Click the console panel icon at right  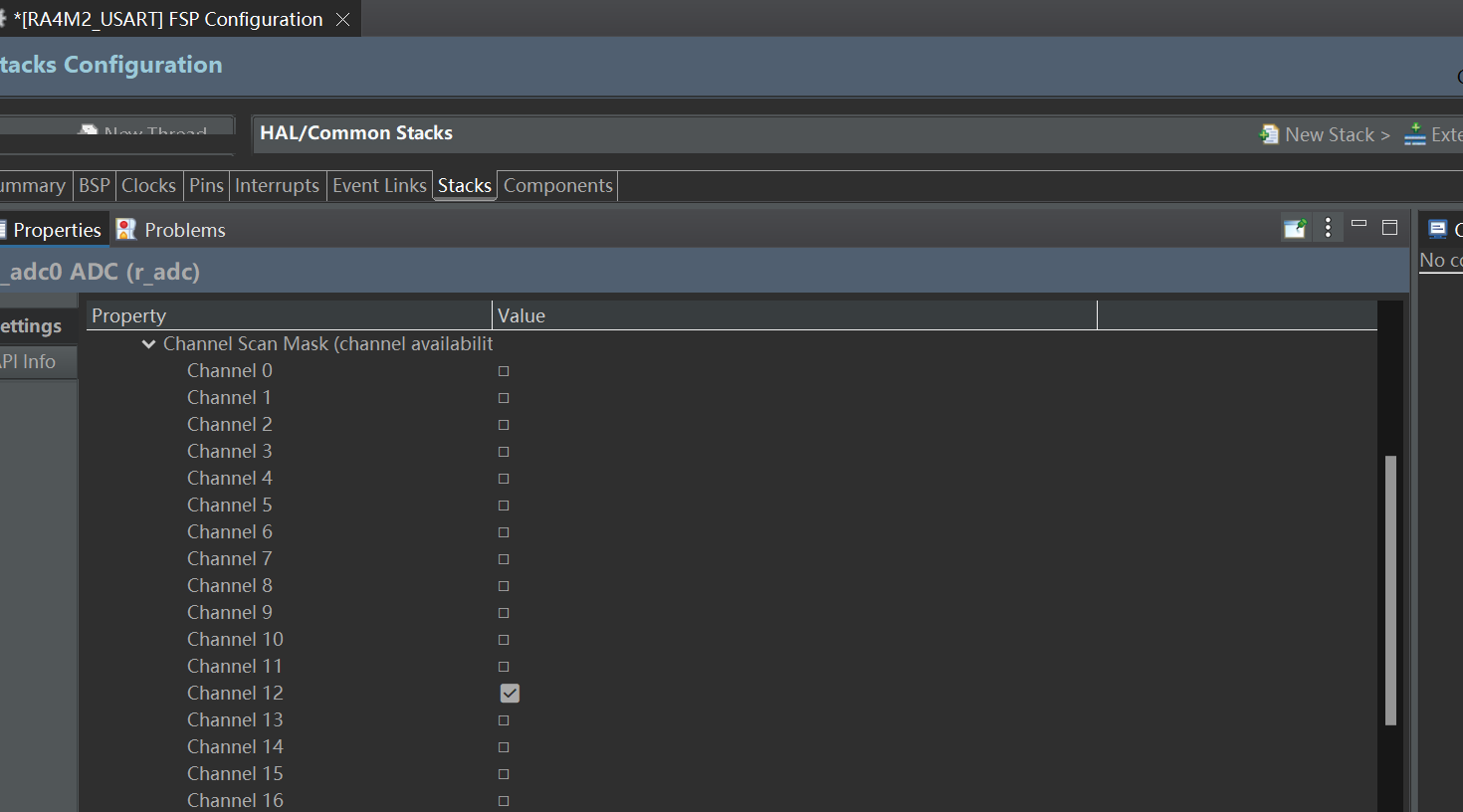click(1437, 229)
